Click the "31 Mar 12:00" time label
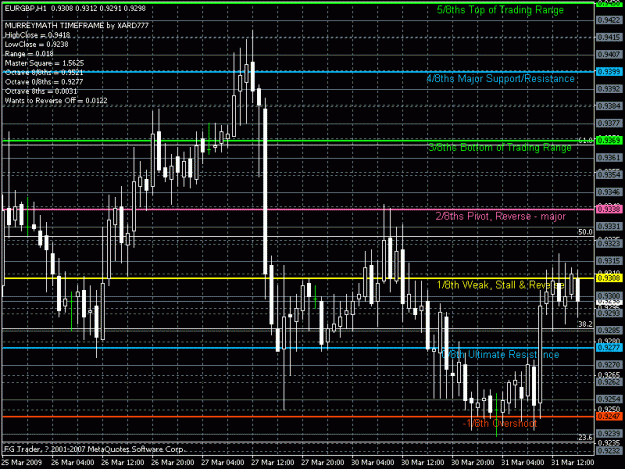This screenshot has height=469, width=625. (573, 463)
